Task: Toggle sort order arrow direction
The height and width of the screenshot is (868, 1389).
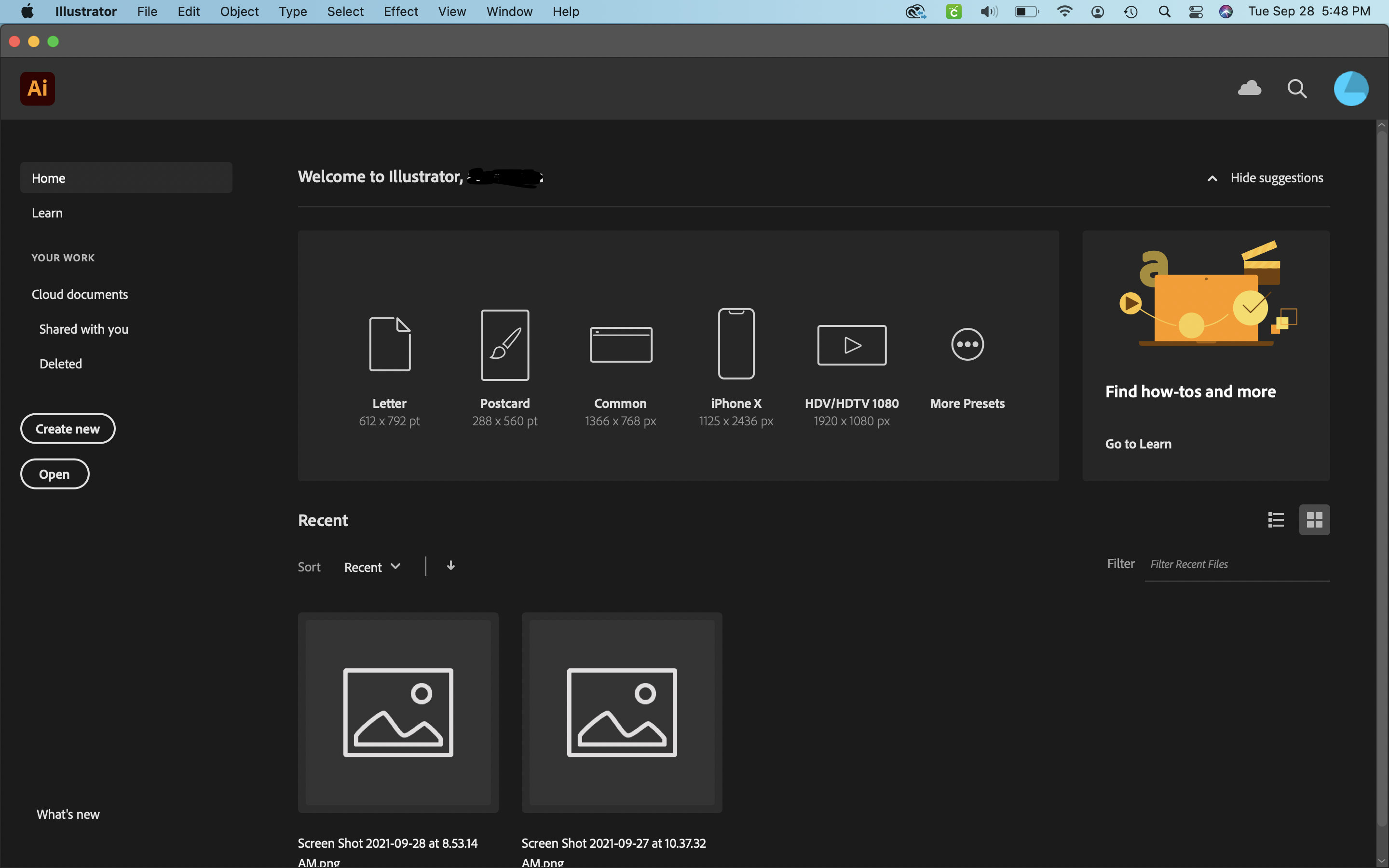Action: coord(450,566)
